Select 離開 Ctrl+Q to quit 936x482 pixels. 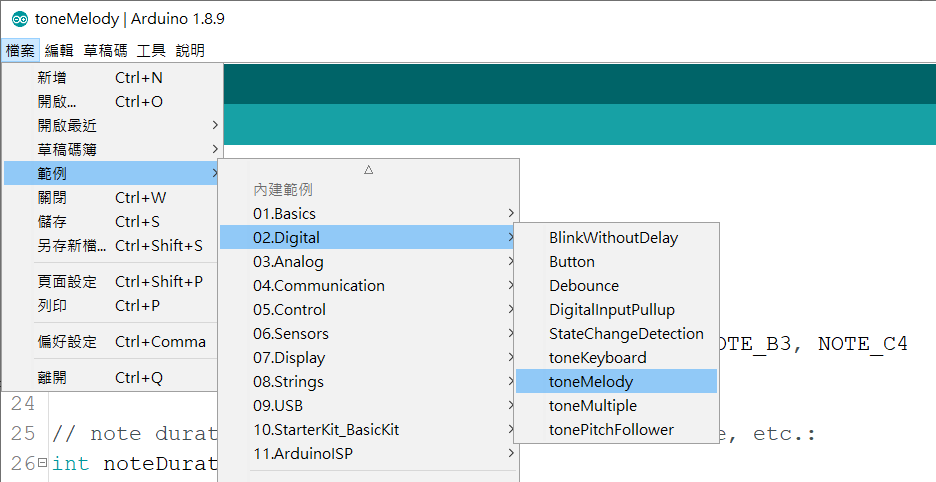coord(112,377)
